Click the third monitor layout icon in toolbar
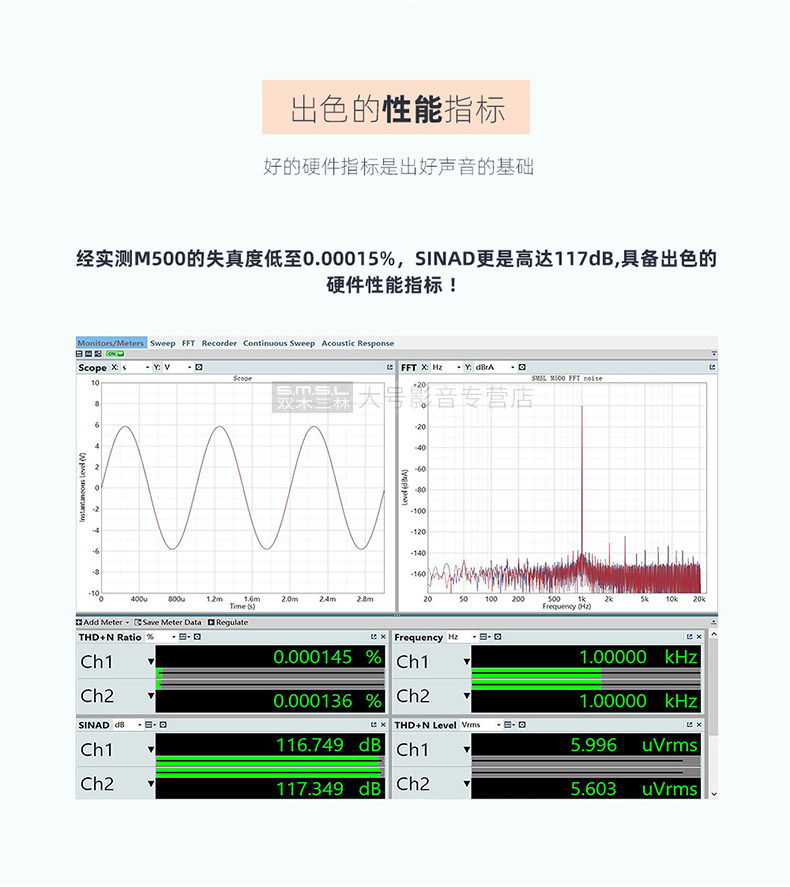Image resolution: width=790 pixels, height=887 pixels. point(98,354)
